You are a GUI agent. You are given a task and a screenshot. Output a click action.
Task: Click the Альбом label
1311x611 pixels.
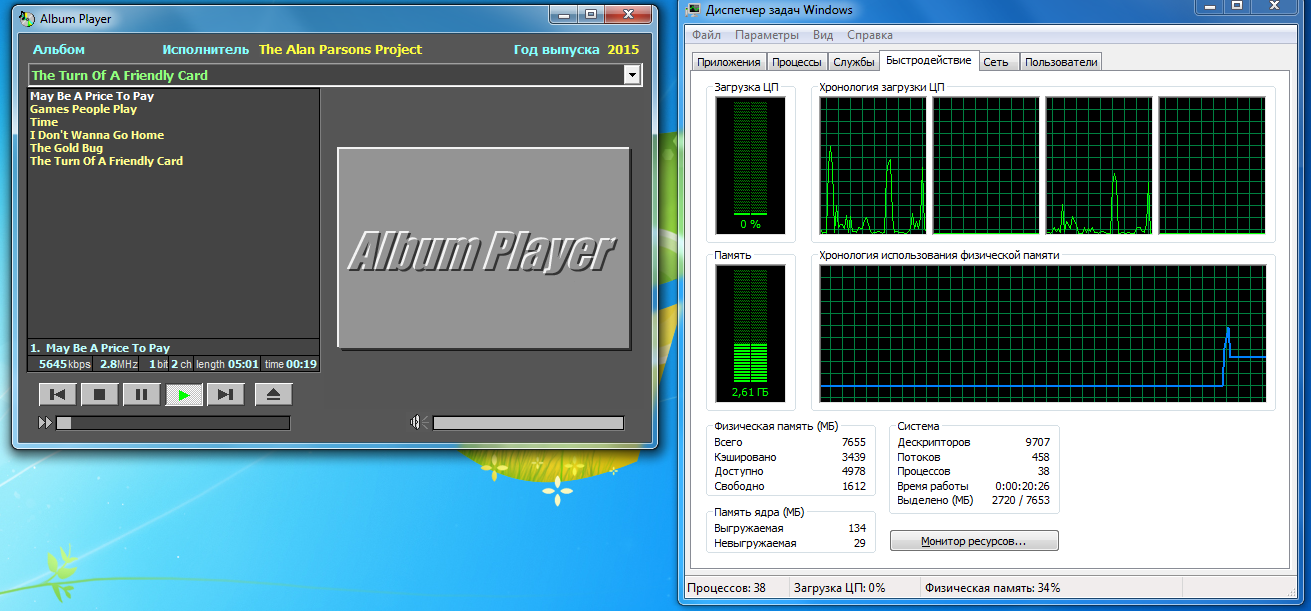[x=59, y=50]
